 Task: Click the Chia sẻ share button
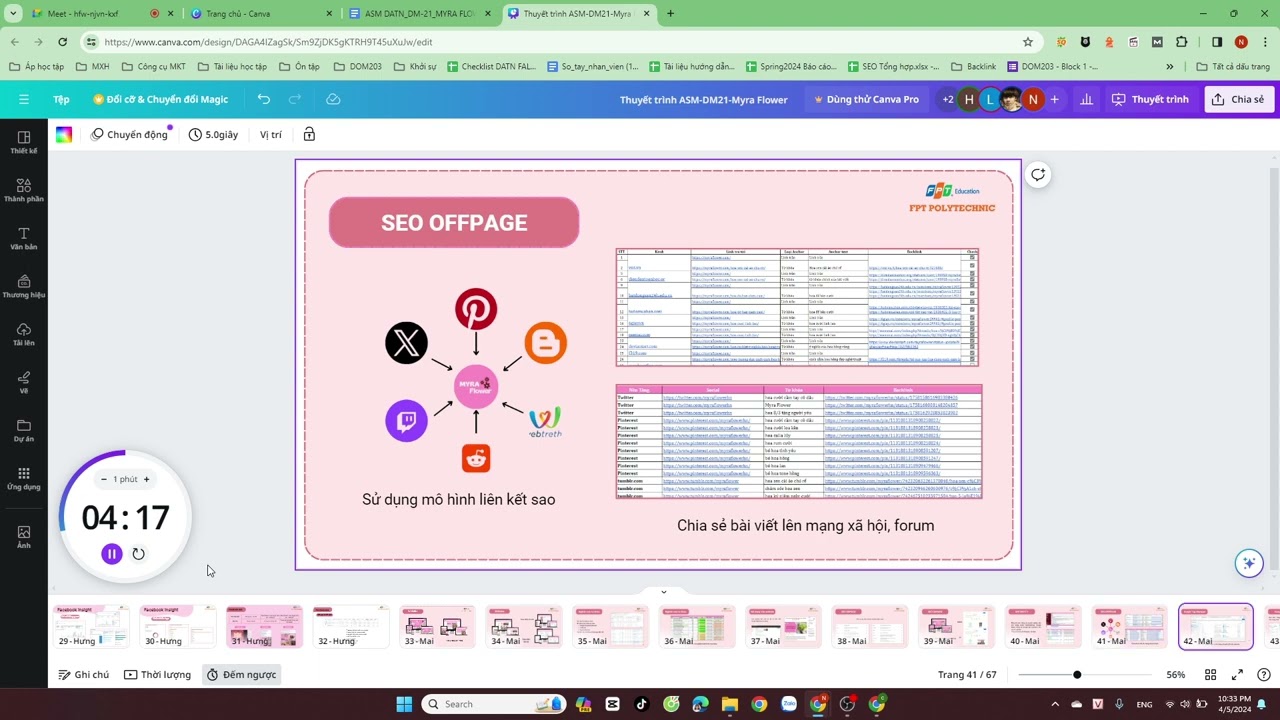pyautogui.click(x=1239, y=99)
